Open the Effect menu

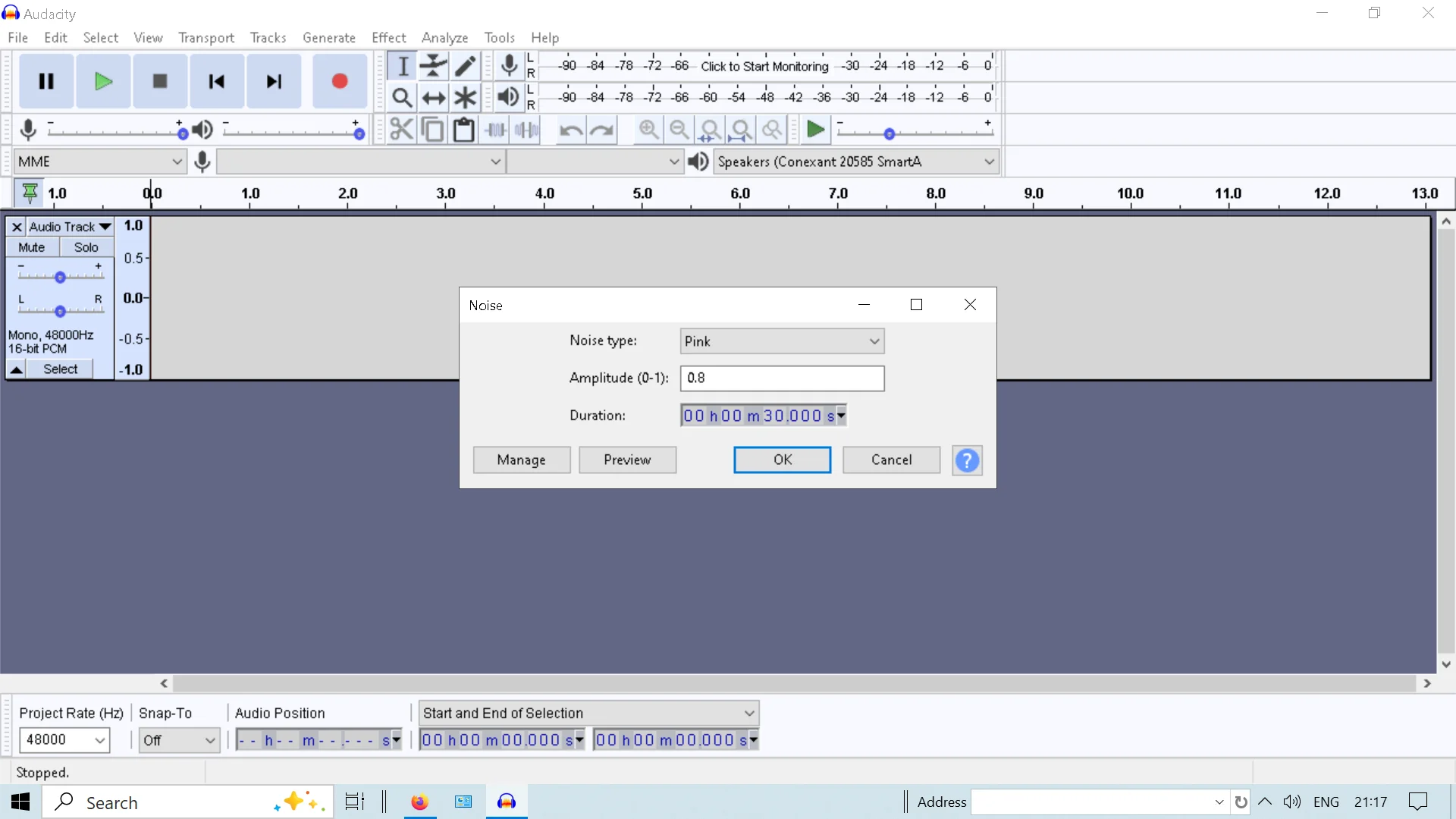[x=388, y=37]
